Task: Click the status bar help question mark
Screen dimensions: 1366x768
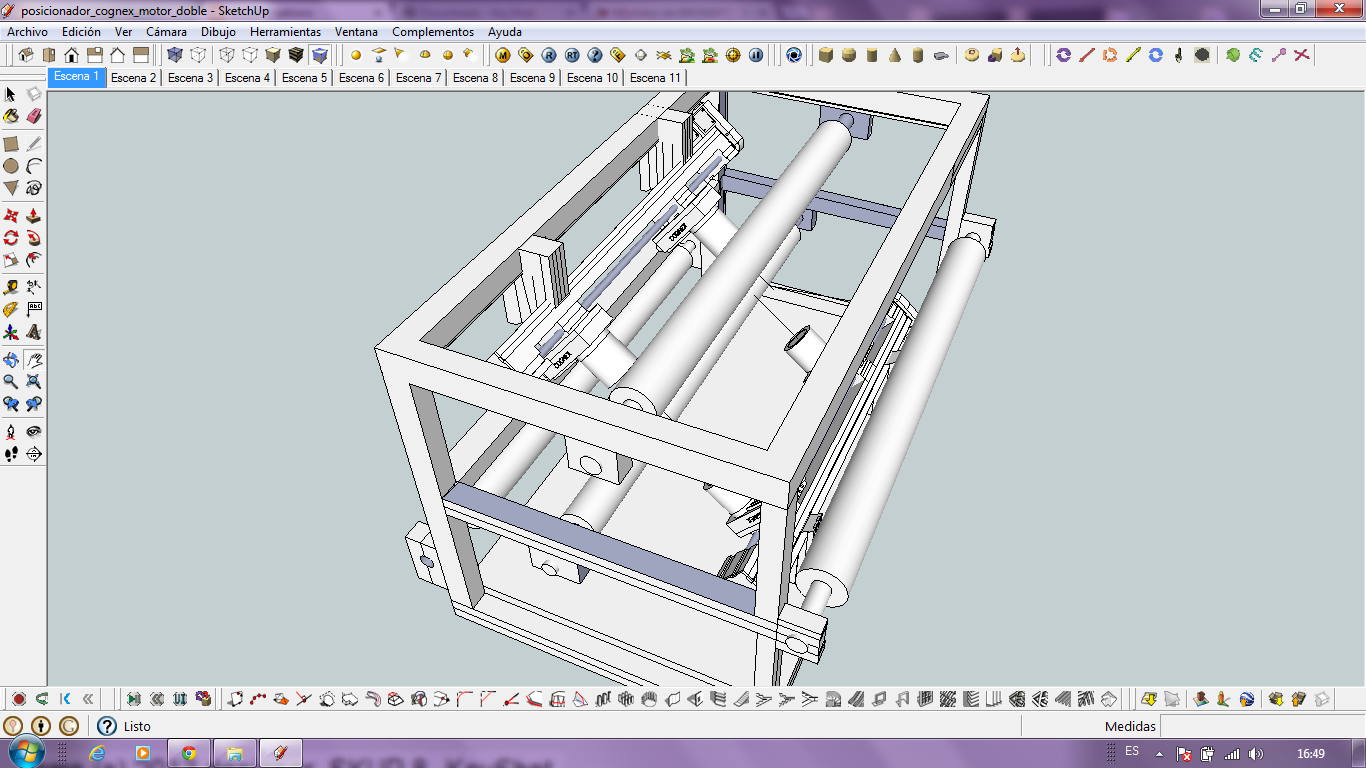Action: 107,727
